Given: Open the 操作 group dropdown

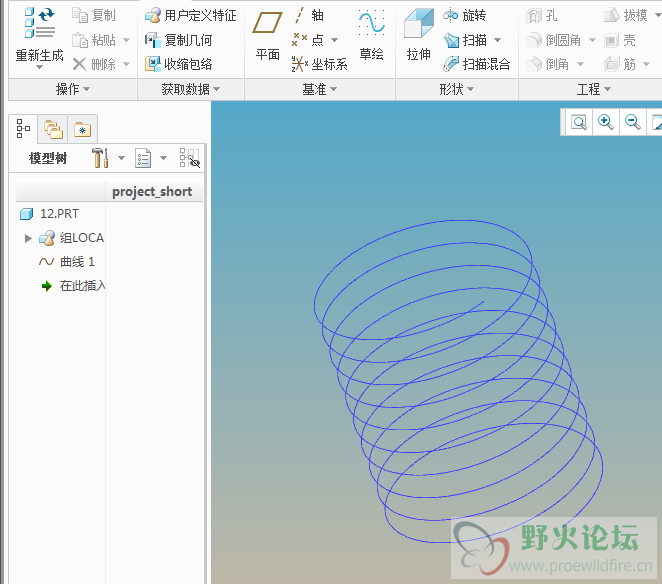Looking at the screenshot, I should [x=73, y=89].
